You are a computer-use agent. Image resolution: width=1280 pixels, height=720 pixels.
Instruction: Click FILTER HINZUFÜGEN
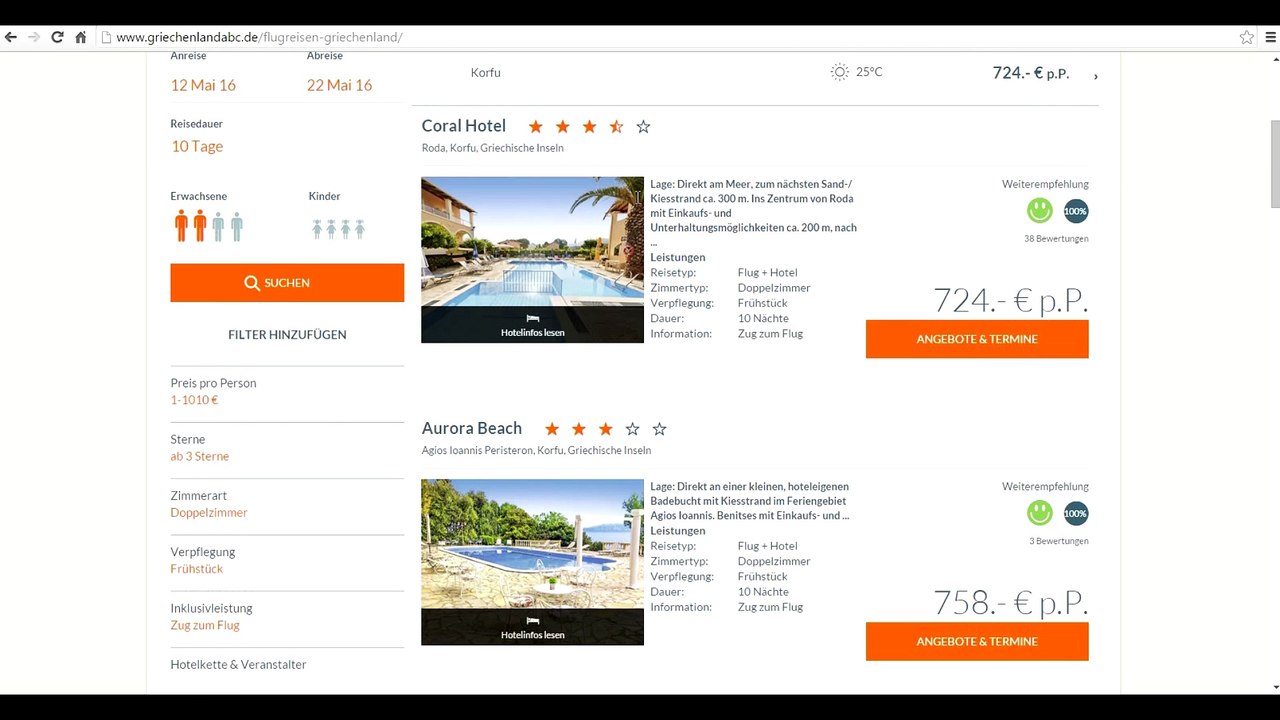pyautogui.click(x=287, y=335)
